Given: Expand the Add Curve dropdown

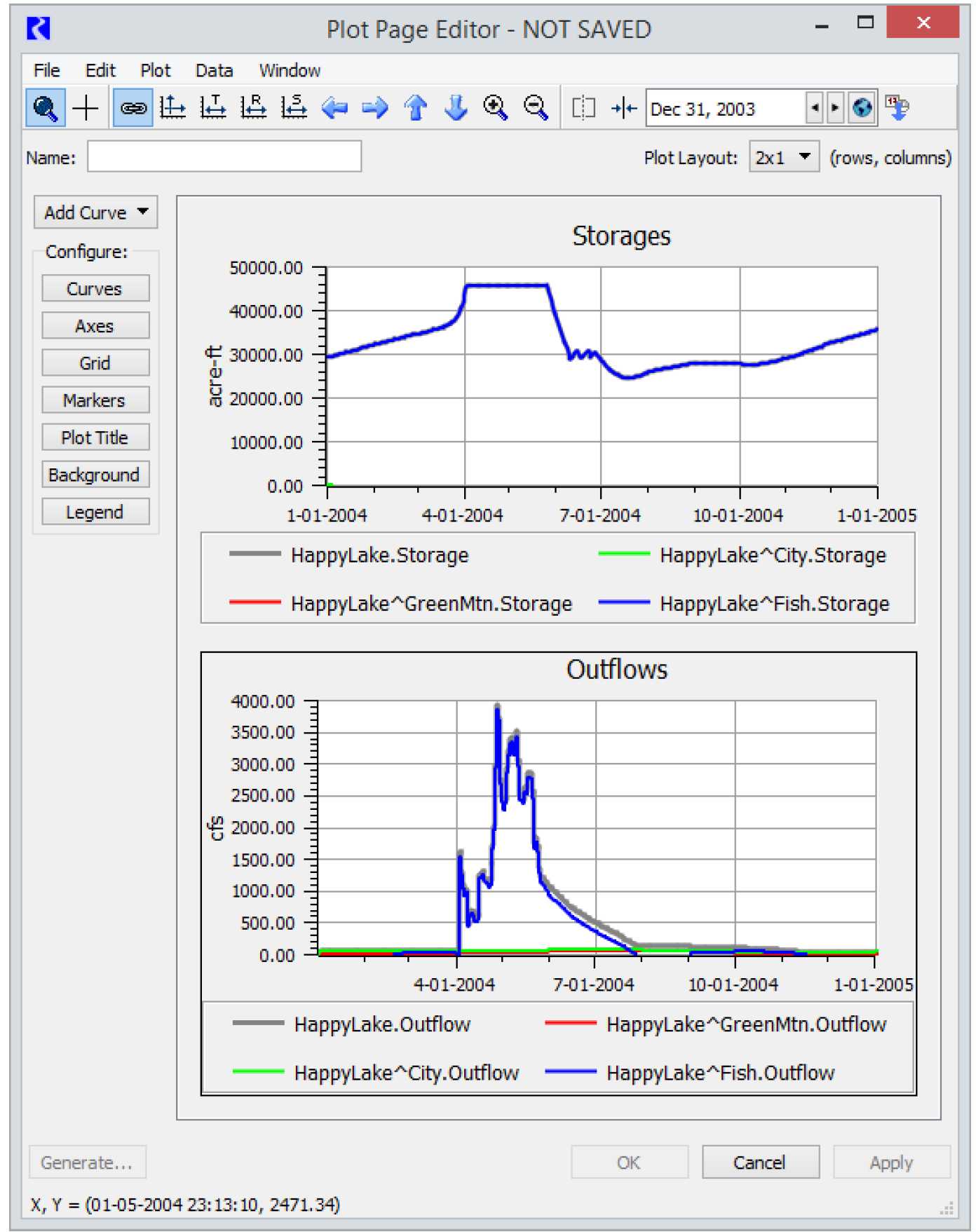Looking at the screenshot, I should pos(95,212).
